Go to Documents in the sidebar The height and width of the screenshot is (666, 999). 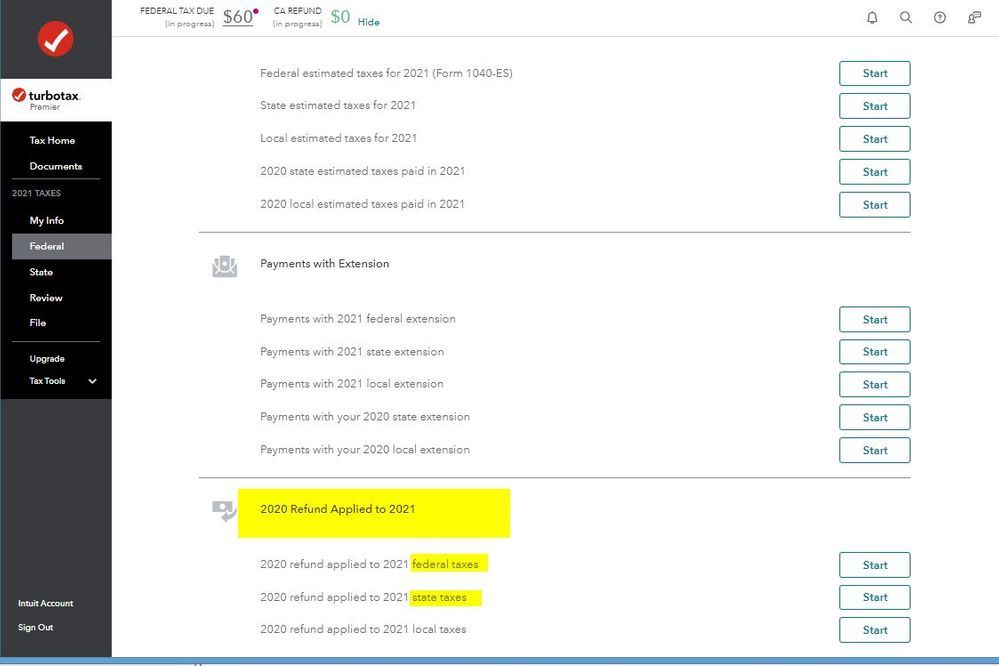coord(56,166)
